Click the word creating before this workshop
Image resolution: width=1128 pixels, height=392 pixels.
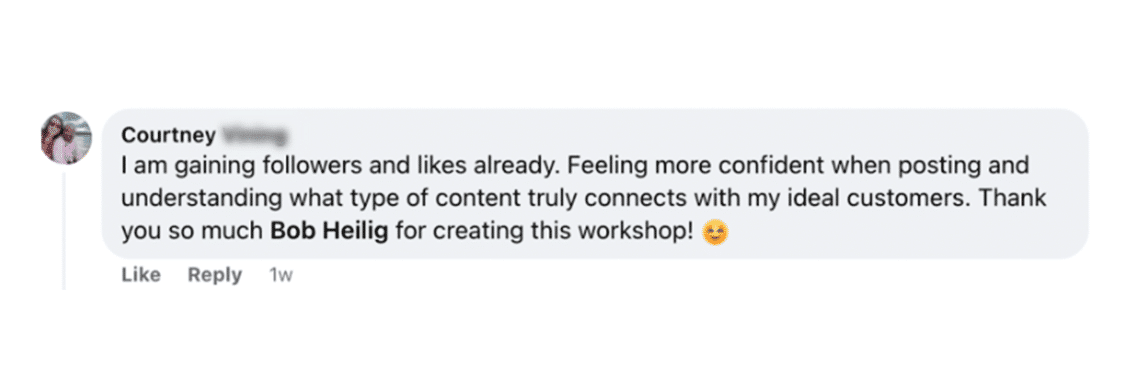pyautogui.click(x=476, y=232)
